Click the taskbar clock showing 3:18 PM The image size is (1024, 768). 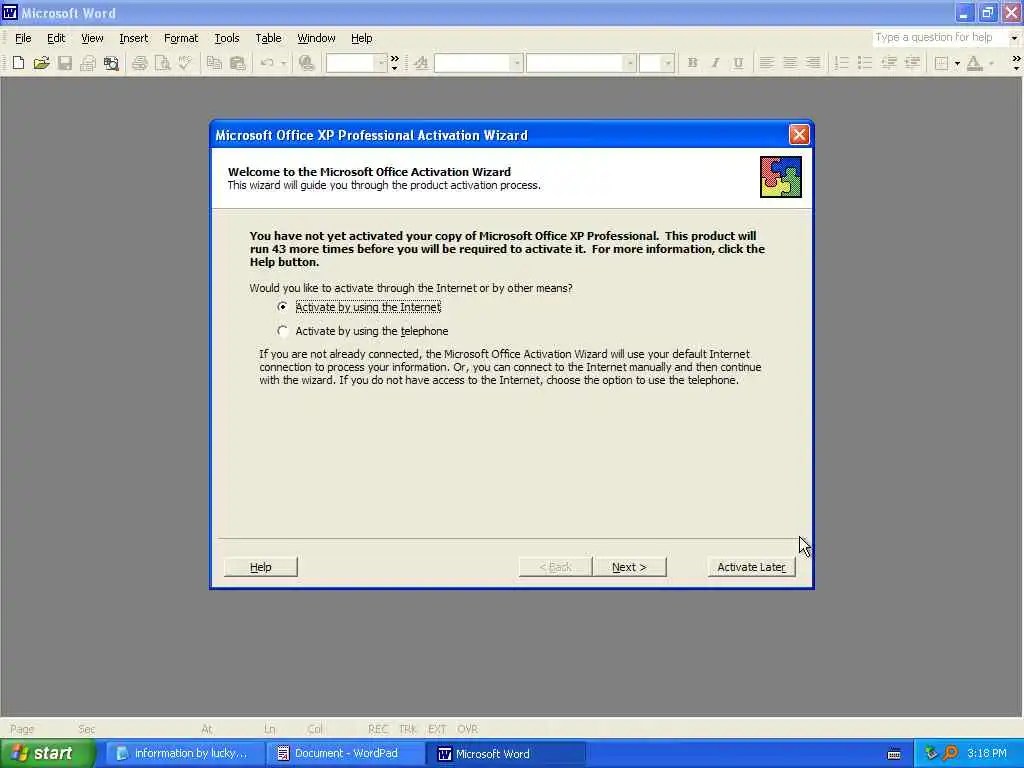pos(987,754)
